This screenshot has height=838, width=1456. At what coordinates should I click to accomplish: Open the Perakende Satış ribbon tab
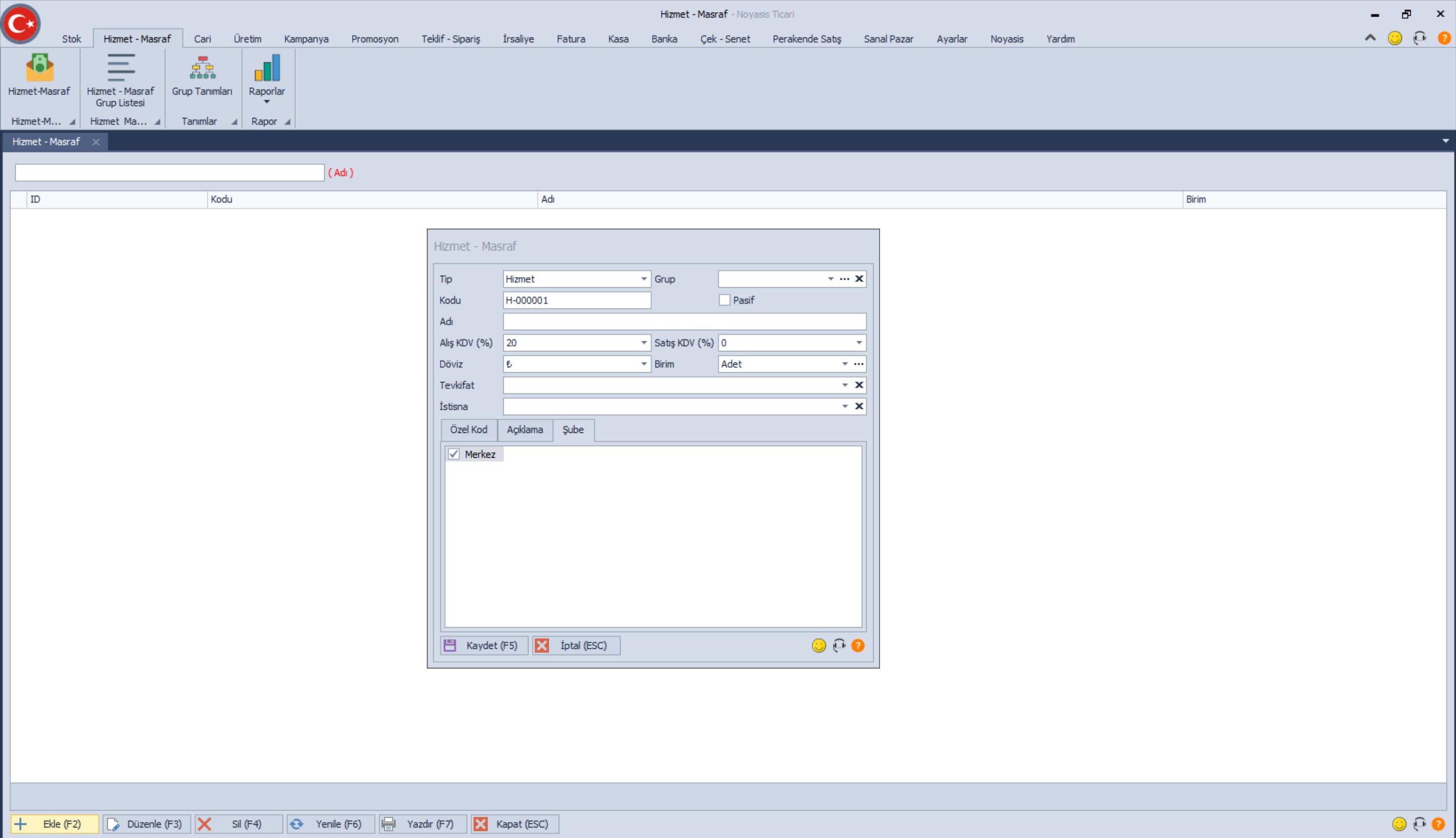tap(806, 38)
